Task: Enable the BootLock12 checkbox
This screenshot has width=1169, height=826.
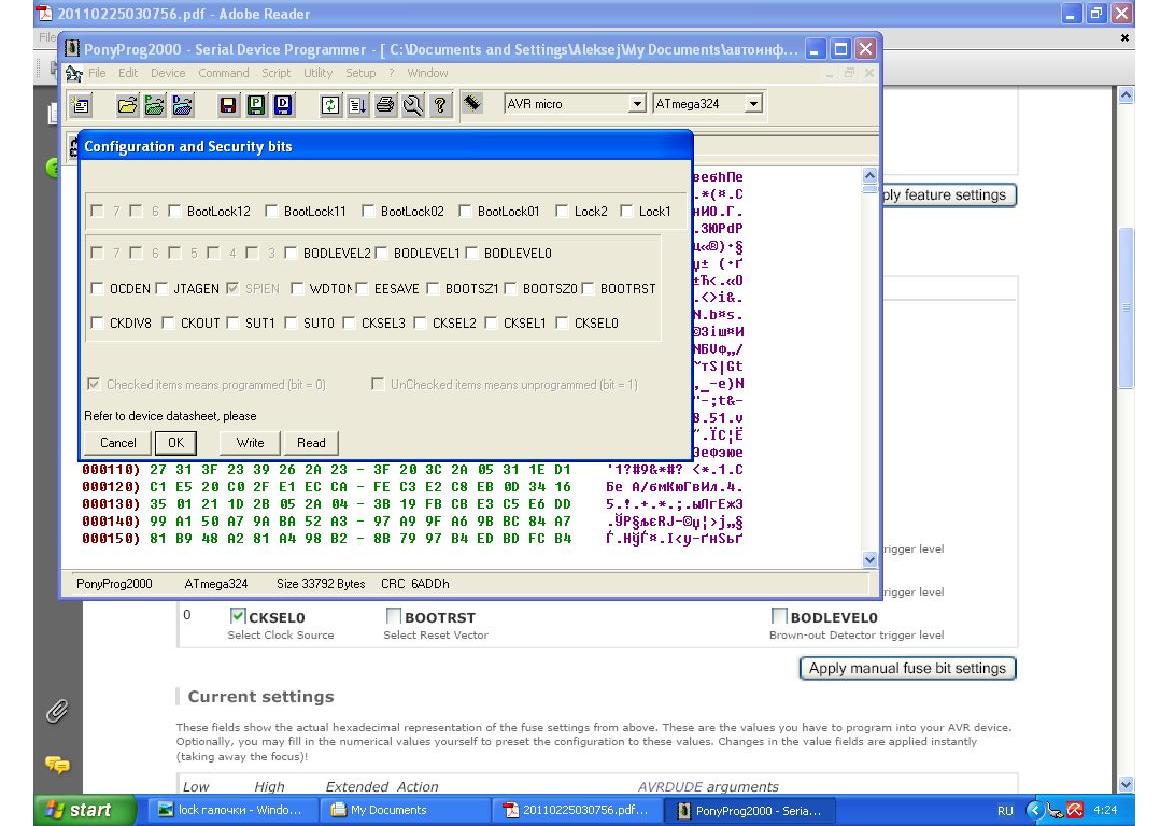Action: [175, 211]
